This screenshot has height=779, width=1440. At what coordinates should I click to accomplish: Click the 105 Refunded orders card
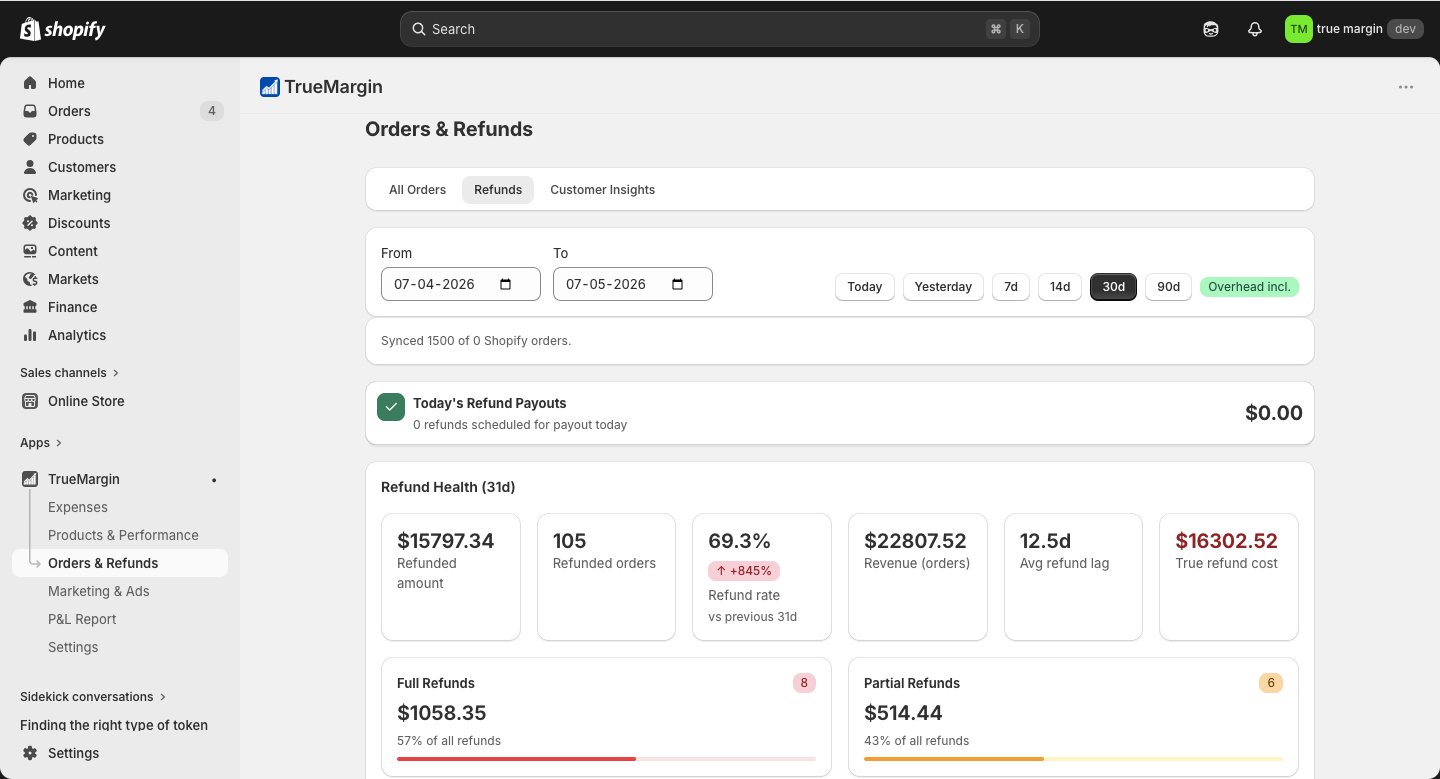(x=607, y=577)
